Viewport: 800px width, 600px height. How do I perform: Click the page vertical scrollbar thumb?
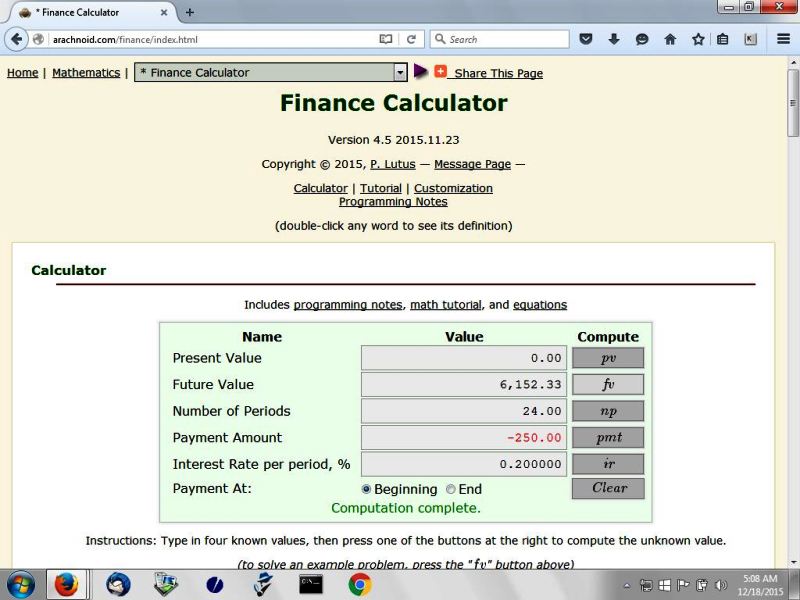[793, 103]
